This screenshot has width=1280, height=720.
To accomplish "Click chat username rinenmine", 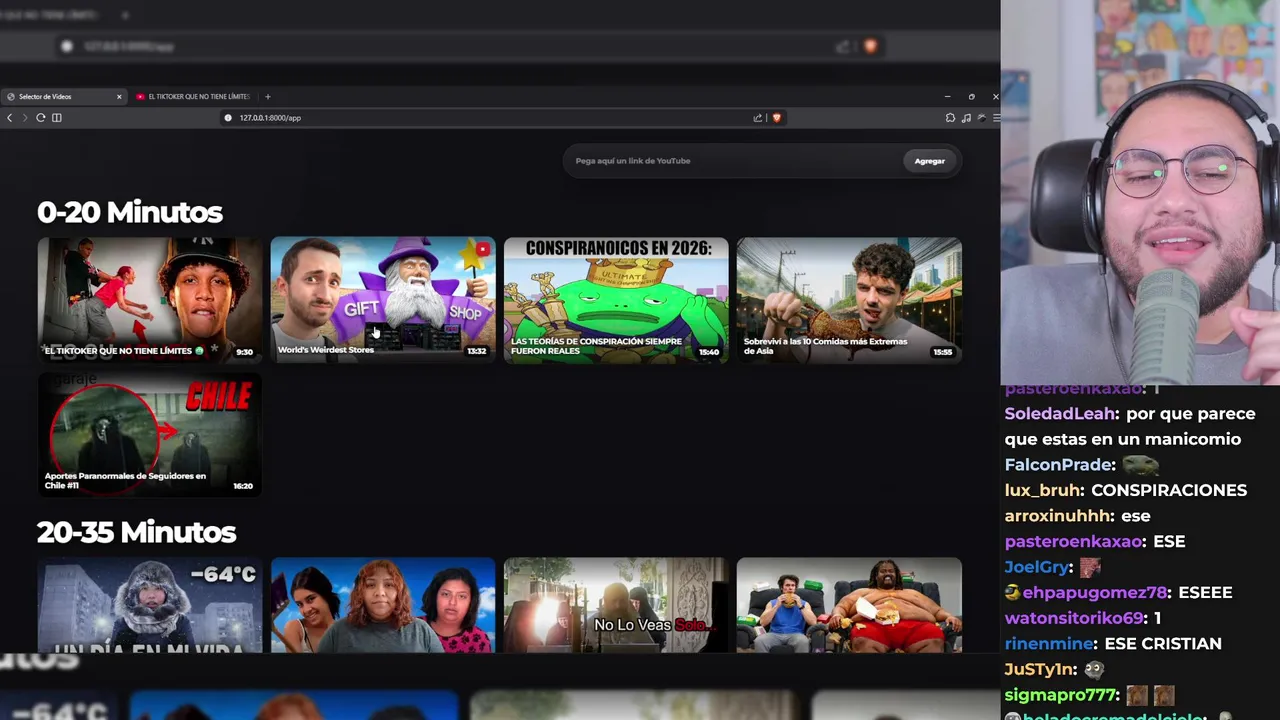I will tap(1048, 644).
